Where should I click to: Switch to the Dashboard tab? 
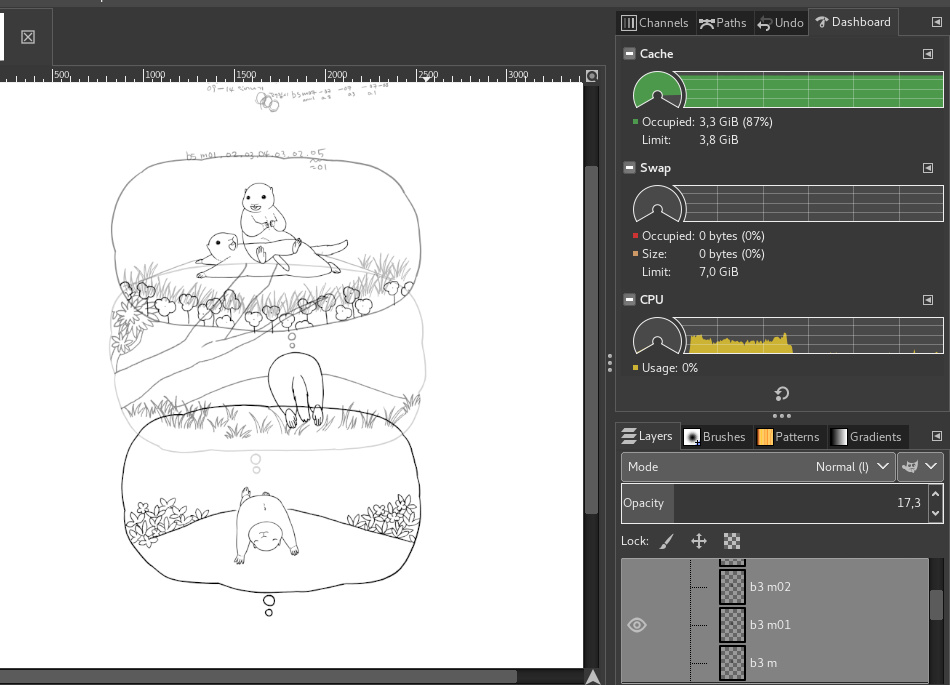tap(853, 22)
